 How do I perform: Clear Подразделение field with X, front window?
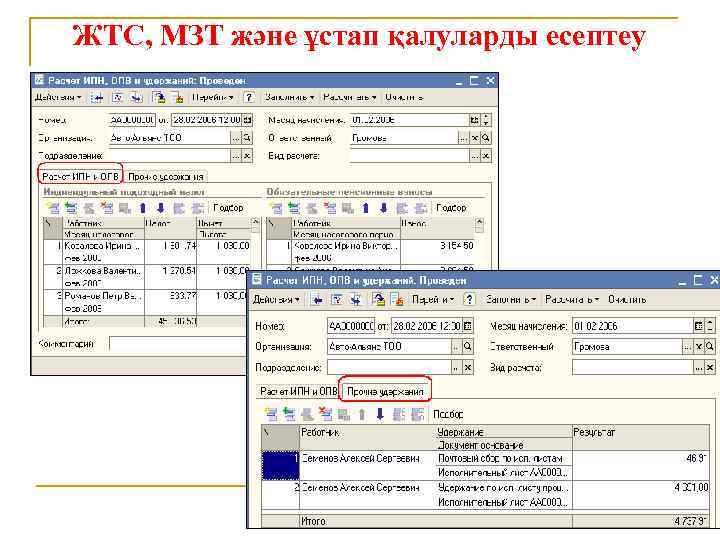tap(467, 367)
